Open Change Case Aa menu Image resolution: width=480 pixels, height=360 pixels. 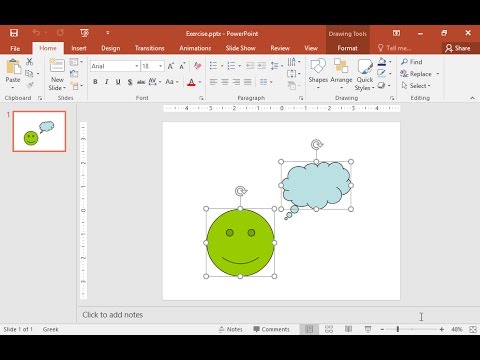172,82
